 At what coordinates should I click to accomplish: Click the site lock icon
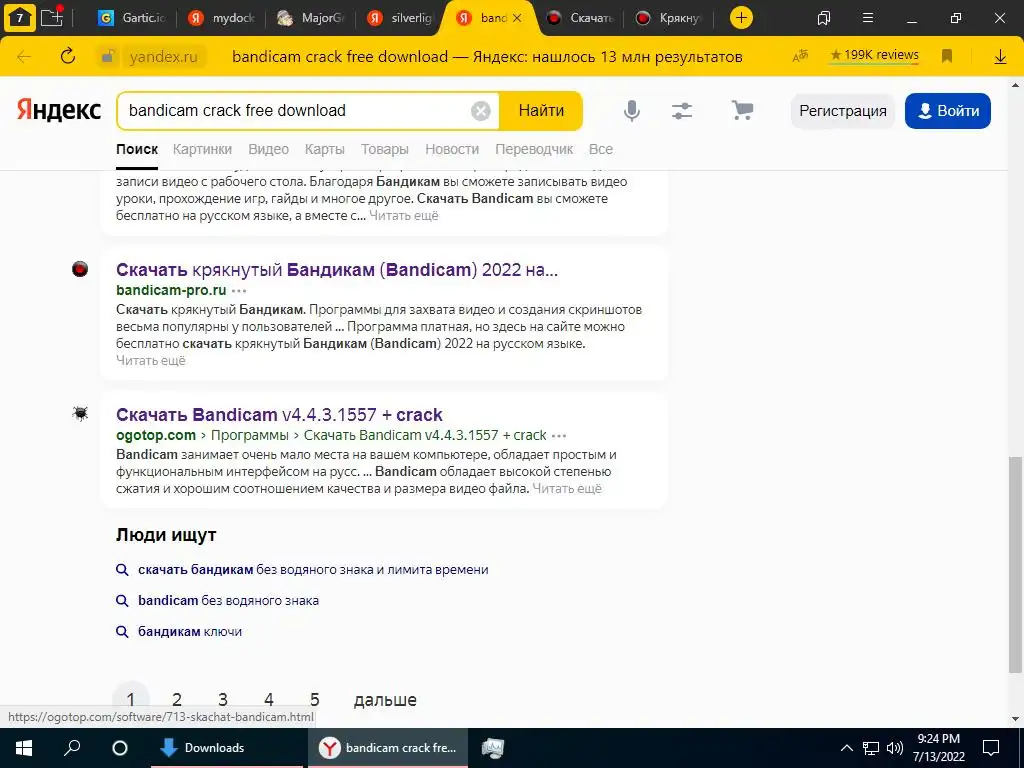pos(107,57)
